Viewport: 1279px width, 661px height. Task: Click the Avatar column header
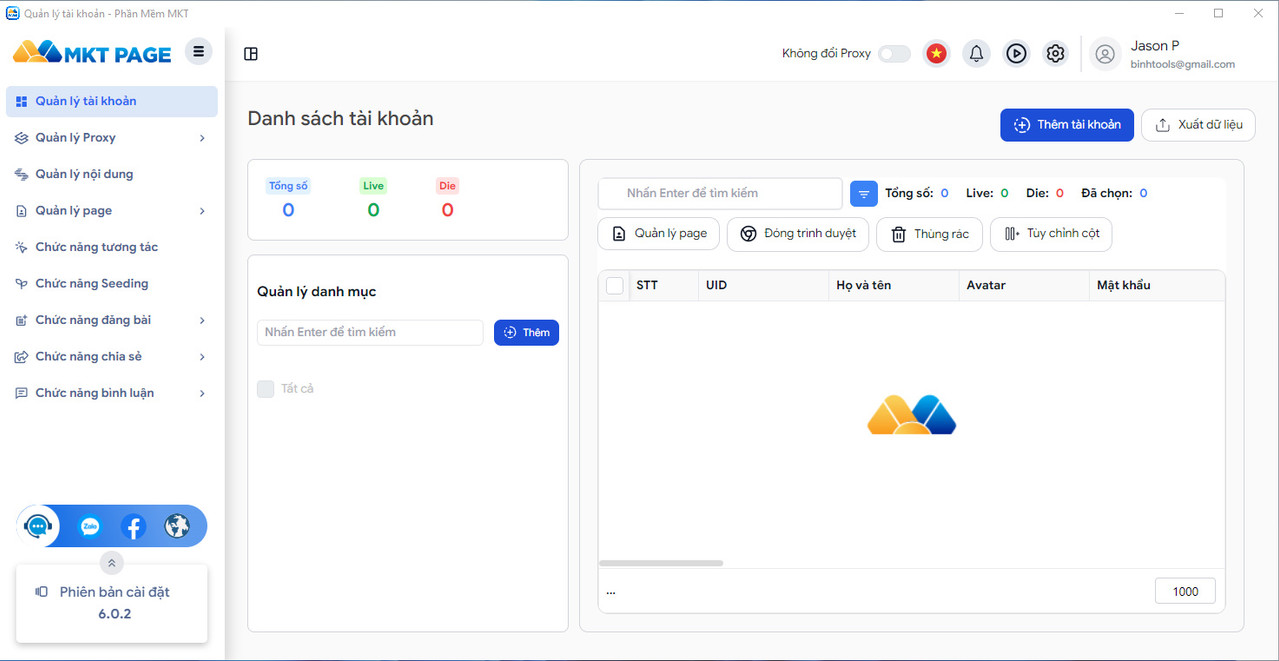[1024, 286]
